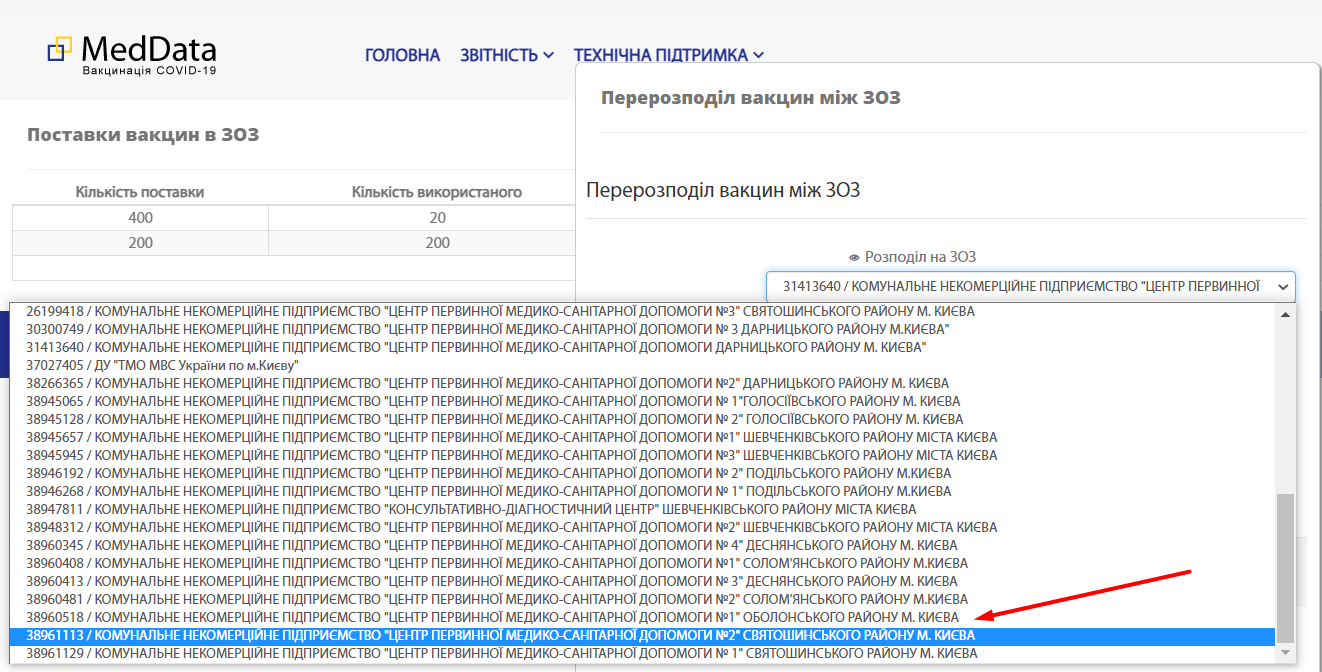Click the Кількість використаного column header
This screenshot has width=1322, height=672.
tap(436, 192)
